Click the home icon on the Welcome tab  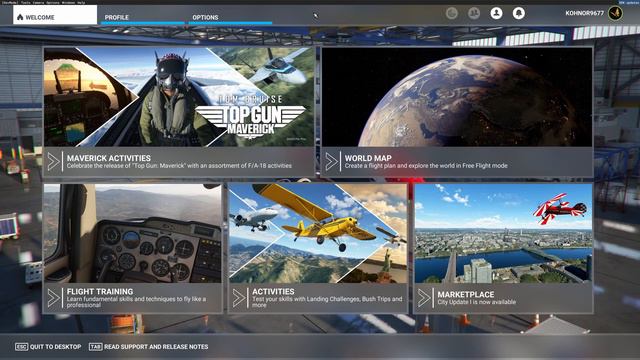20,17
